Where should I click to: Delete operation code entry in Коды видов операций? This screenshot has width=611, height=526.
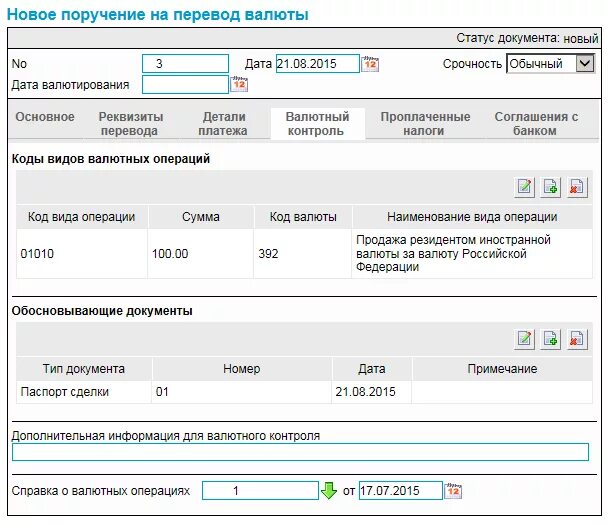coord(576,187)
